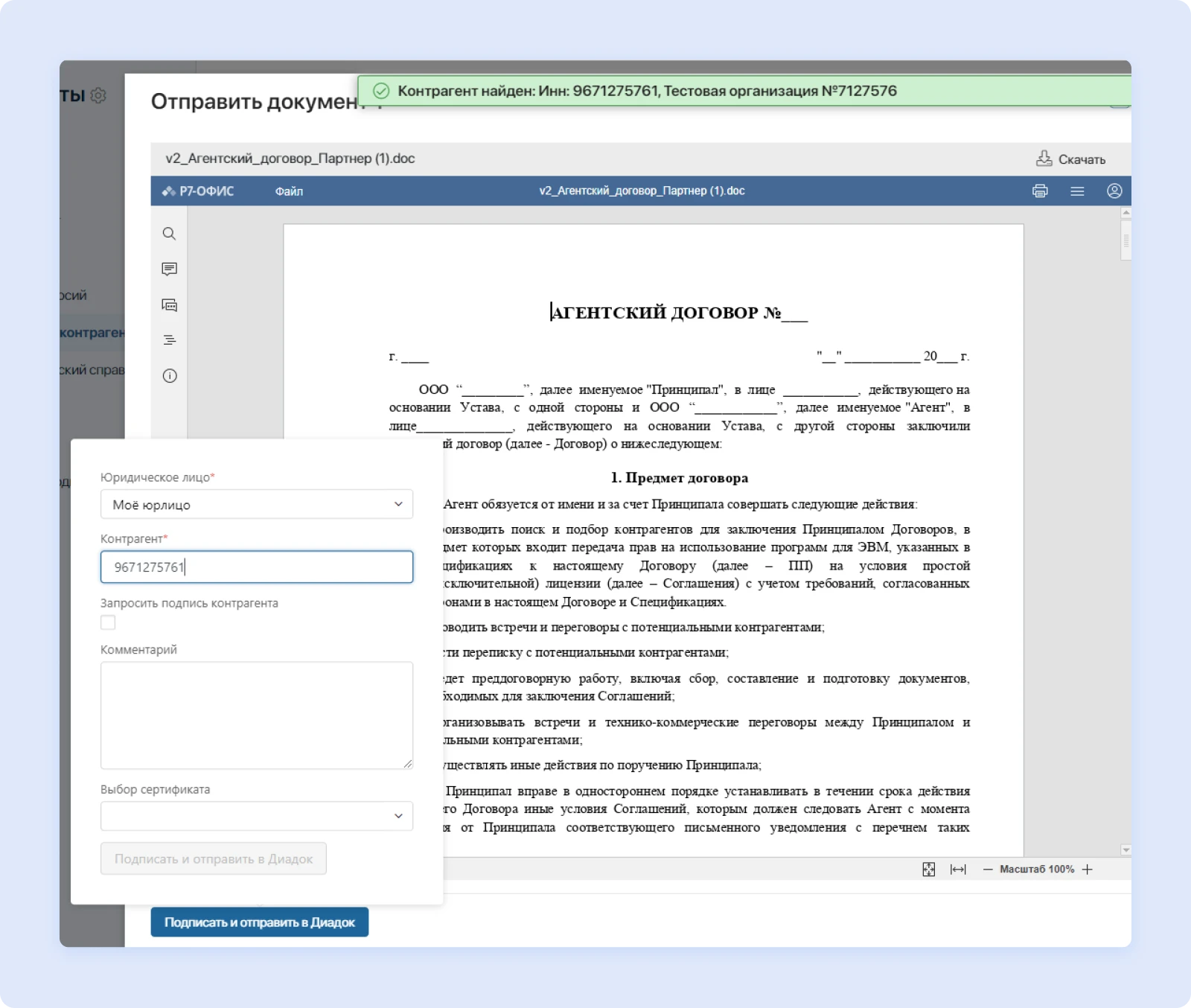Enable the Запросить подпись контрагента checkbox
The width and height of the screenshot is (1191, 1008).
tap(107, 622)
